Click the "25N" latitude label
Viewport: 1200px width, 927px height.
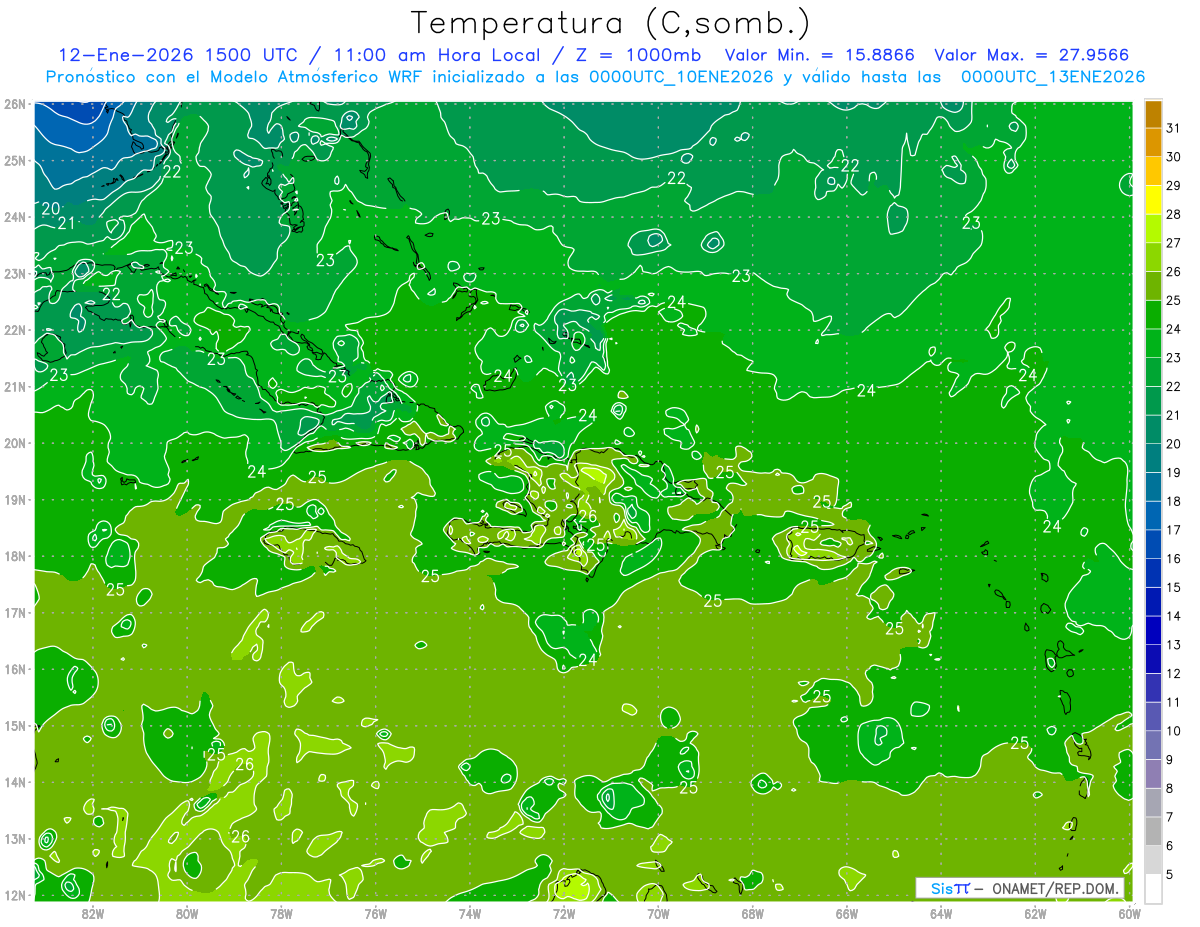tap(14, 161)
